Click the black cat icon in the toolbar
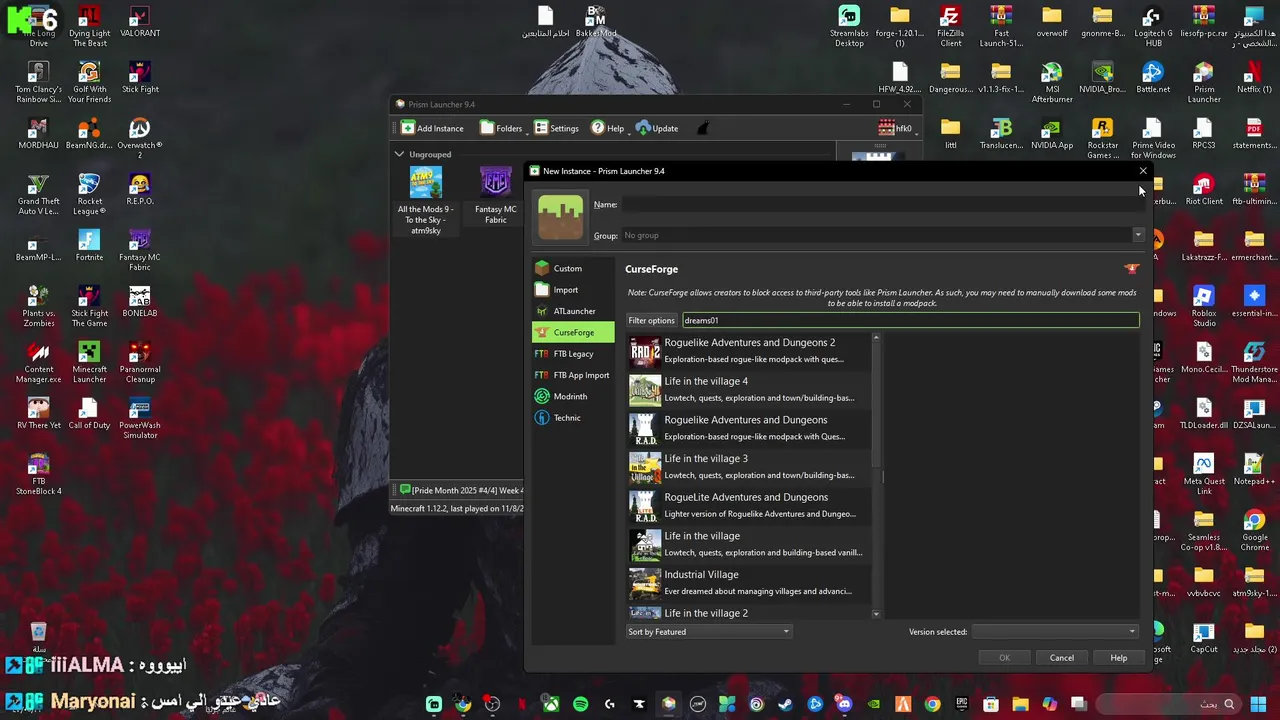 (703, 128)
